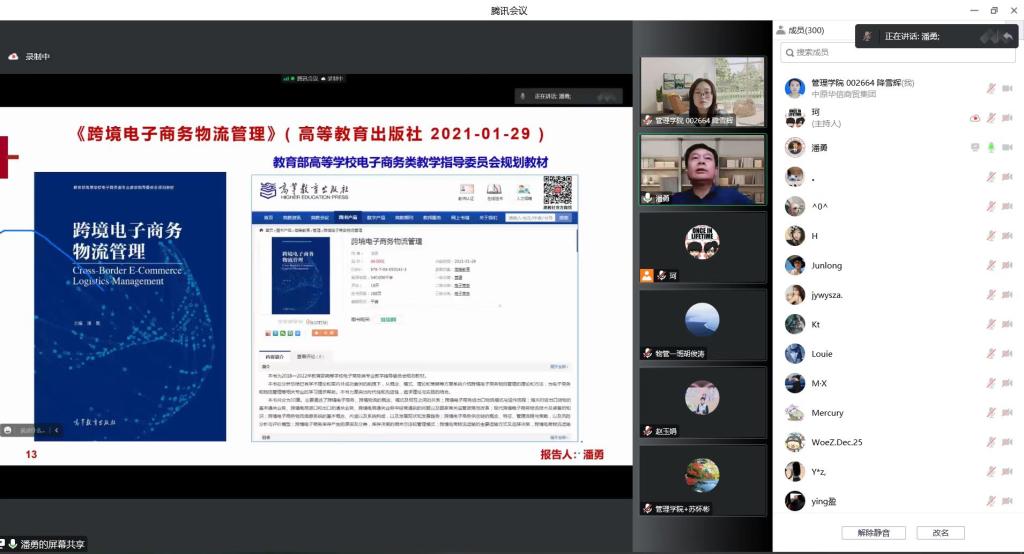This screenshot has width=1024, height=554.
Task: Click the camera icon in WoeZ.Dec.25's row
Action: [1007, 442]
